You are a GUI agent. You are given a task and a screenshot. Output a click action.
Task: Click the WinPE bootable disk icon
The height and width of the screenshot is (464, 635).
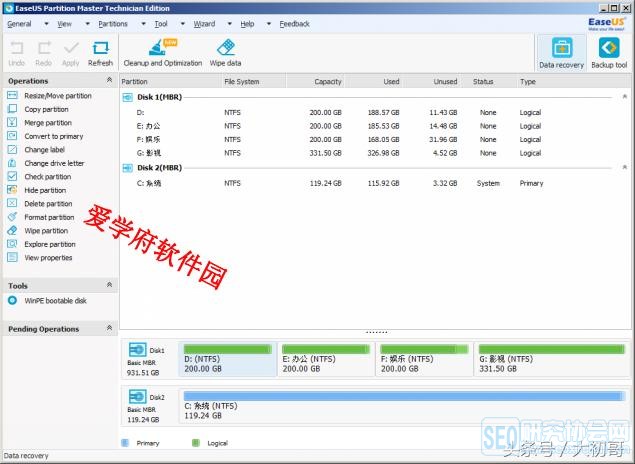click(x=13, y=300)
